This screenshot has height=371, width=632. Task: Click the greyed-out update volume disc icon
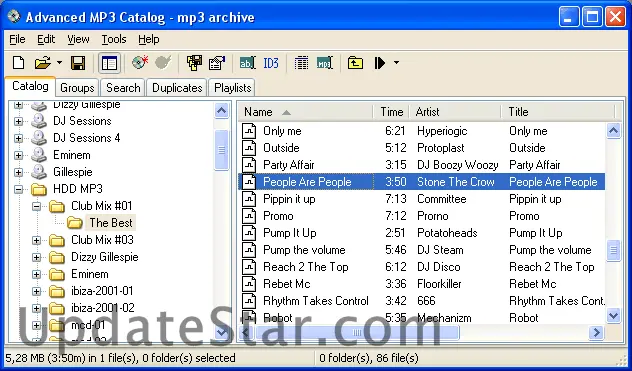[163, 63]
